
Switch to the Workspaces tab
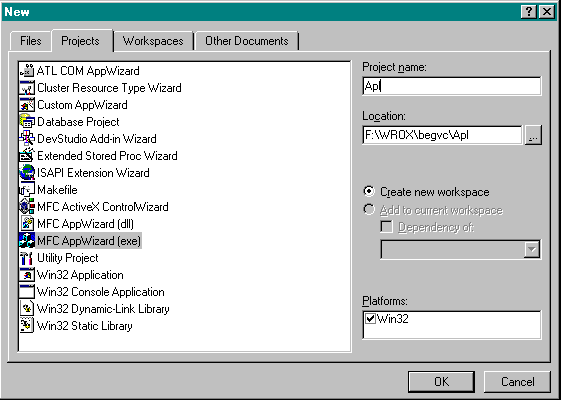pyautogui.click(x=153, y=41)
